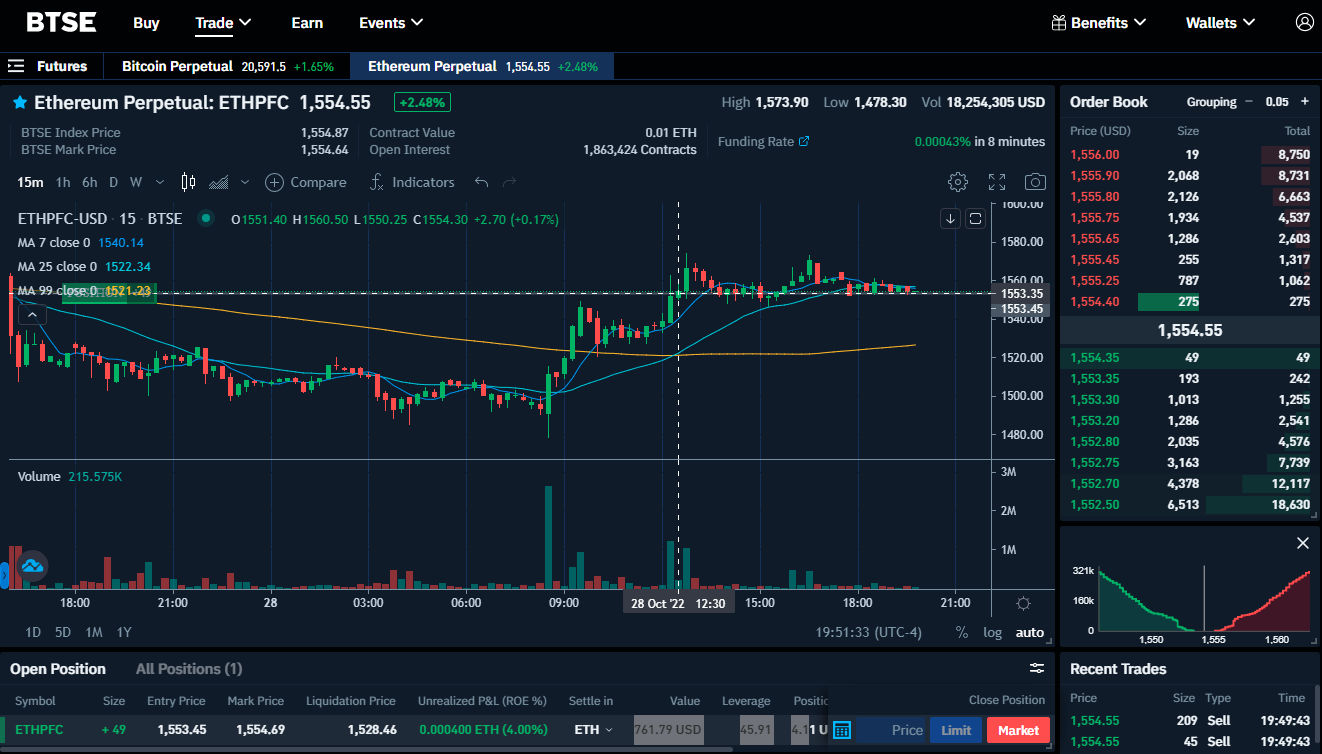The width and height of the screenshot is (1322, 754).
Task: Toggle percent scale on the chart
Action: pyautogui.click(x=961, y=632)
